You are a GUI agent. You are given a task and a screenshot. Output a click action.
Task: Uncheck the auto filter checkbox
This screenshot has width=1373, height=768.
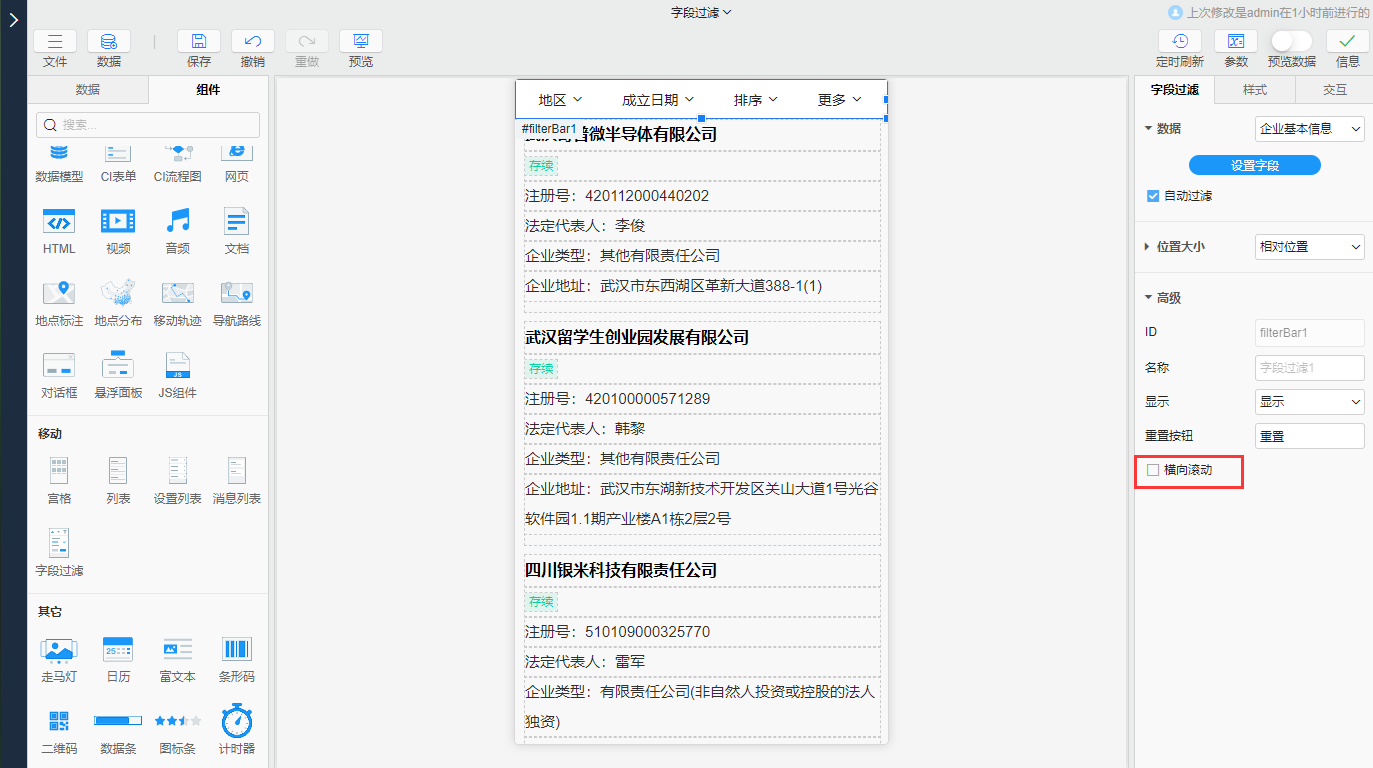tap(1153, 196)
